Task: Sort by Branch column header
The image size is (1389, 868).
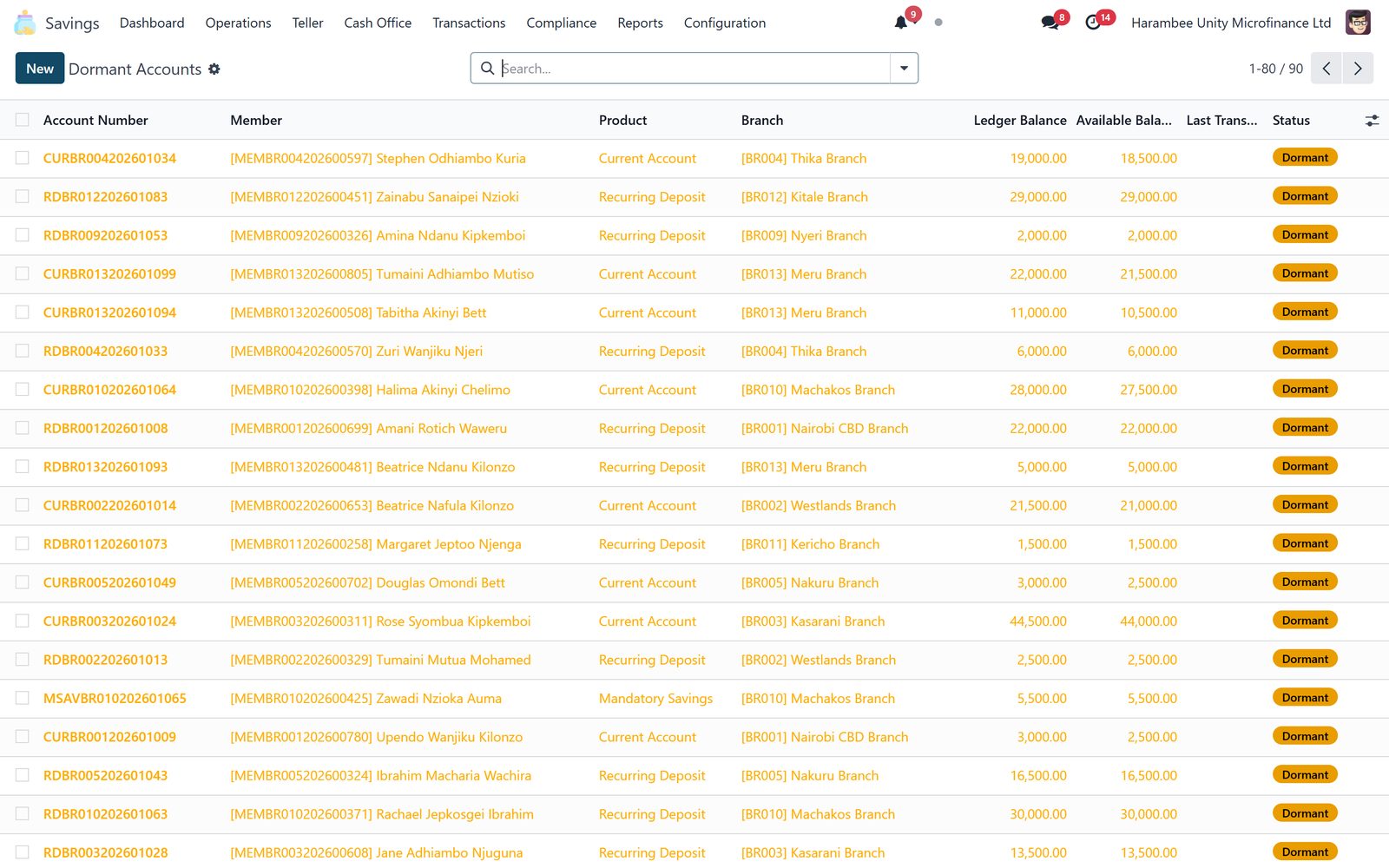Action: point(762,121)
